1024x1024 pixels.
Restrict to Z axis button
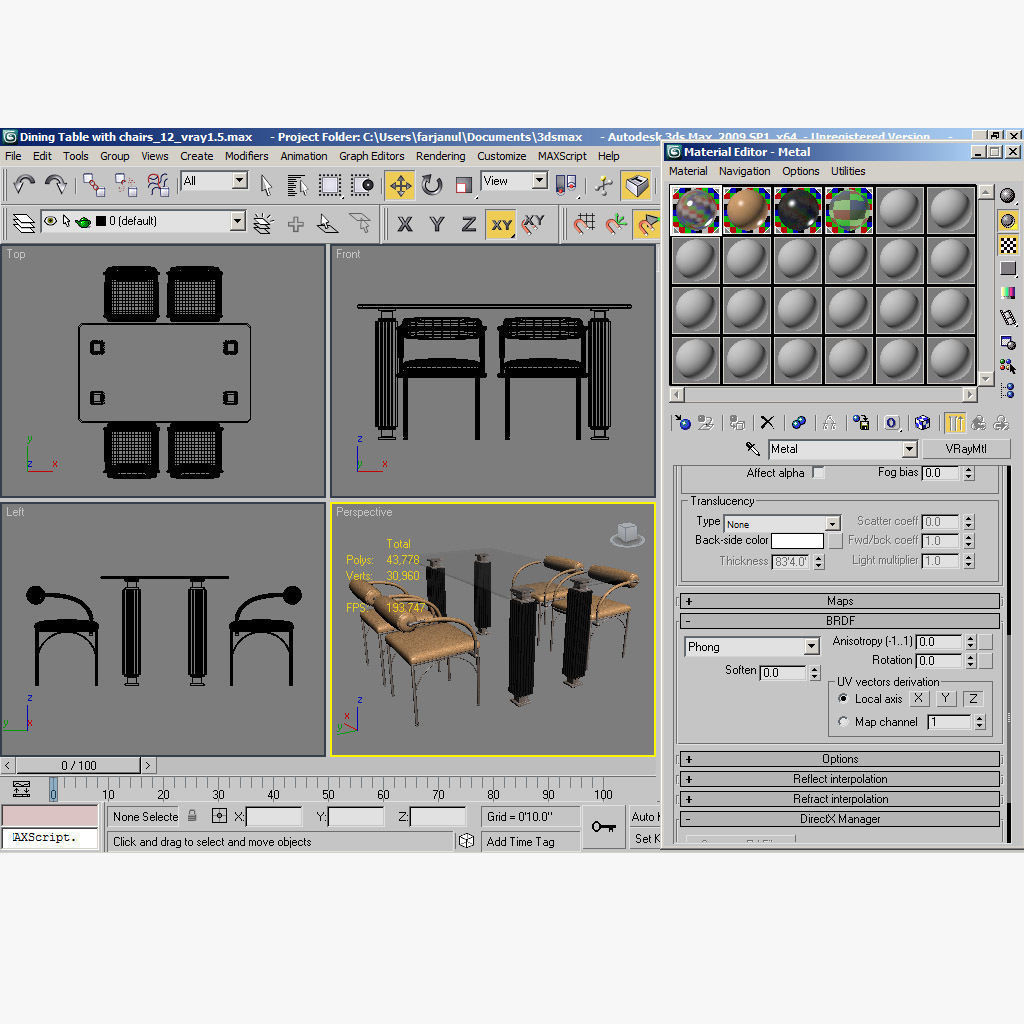click(x=468, y=224)
